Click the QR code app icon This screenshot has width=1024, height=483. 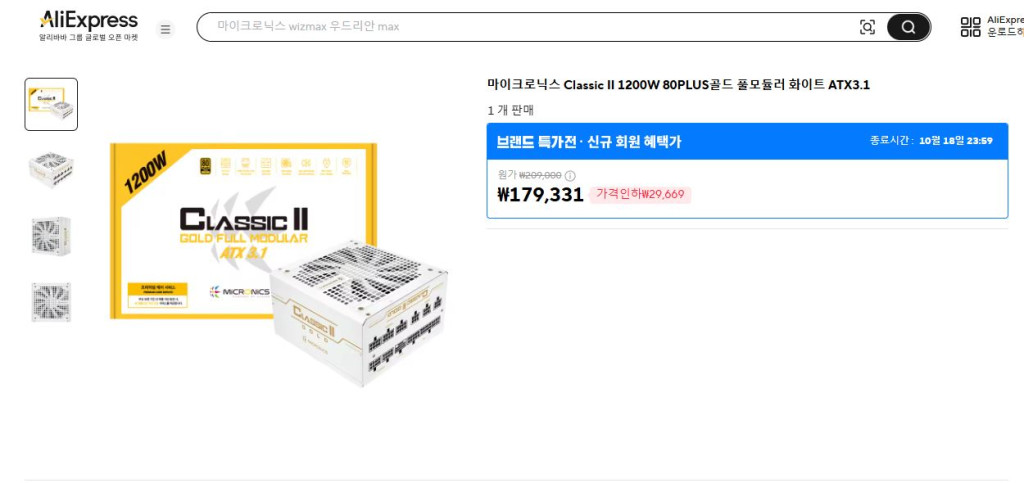(x=970, y=27)
